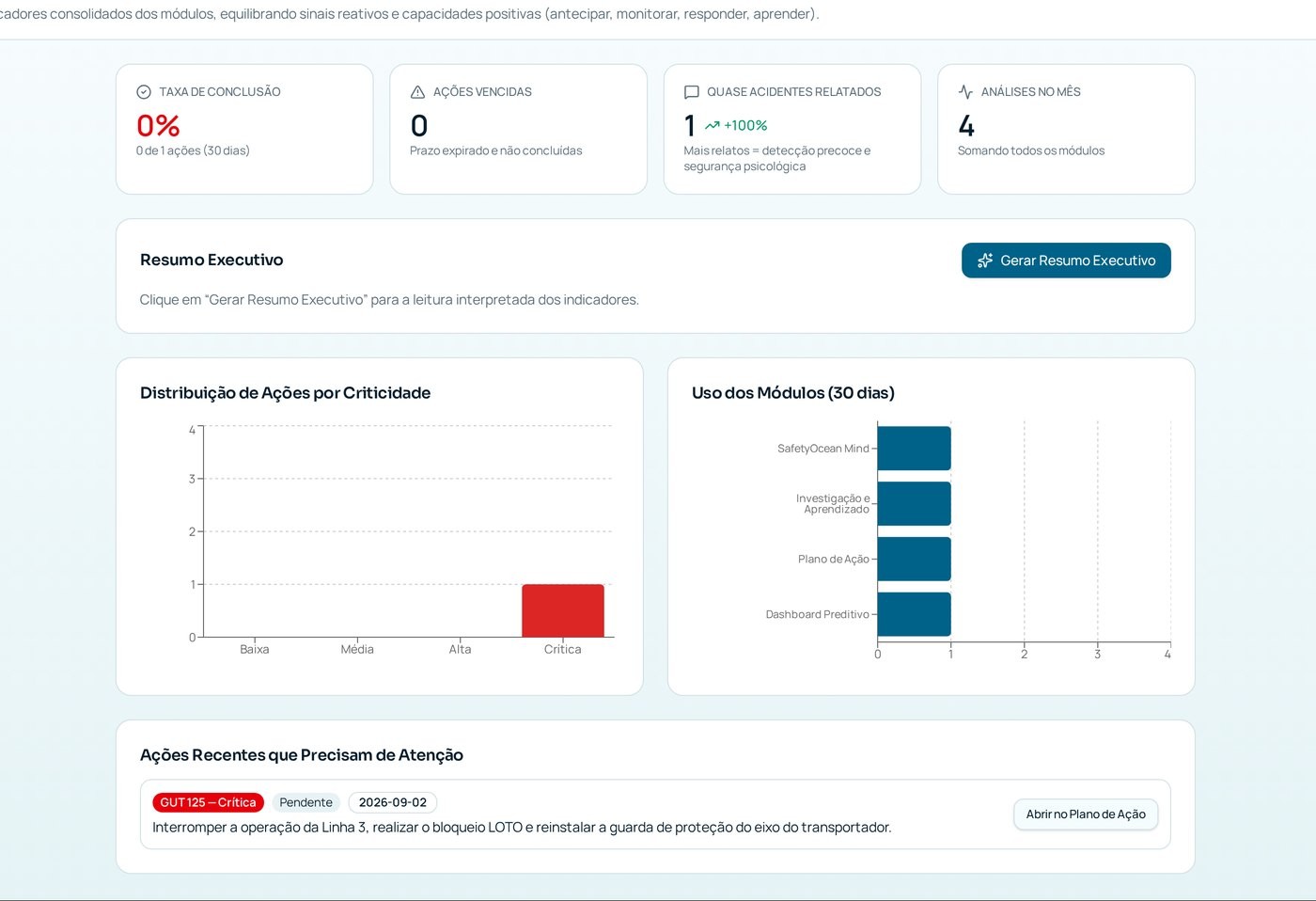This screenshot has height=901, width=1316.
Task: Click the +100% change indicator
Action: click(x=736, y=125)
